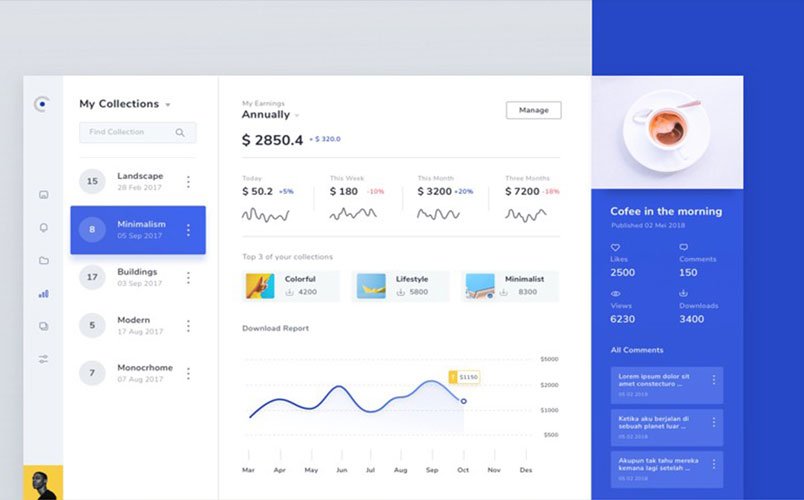Open the folder icon in sidebar
The image size is (804, 500).
(43, 261)
